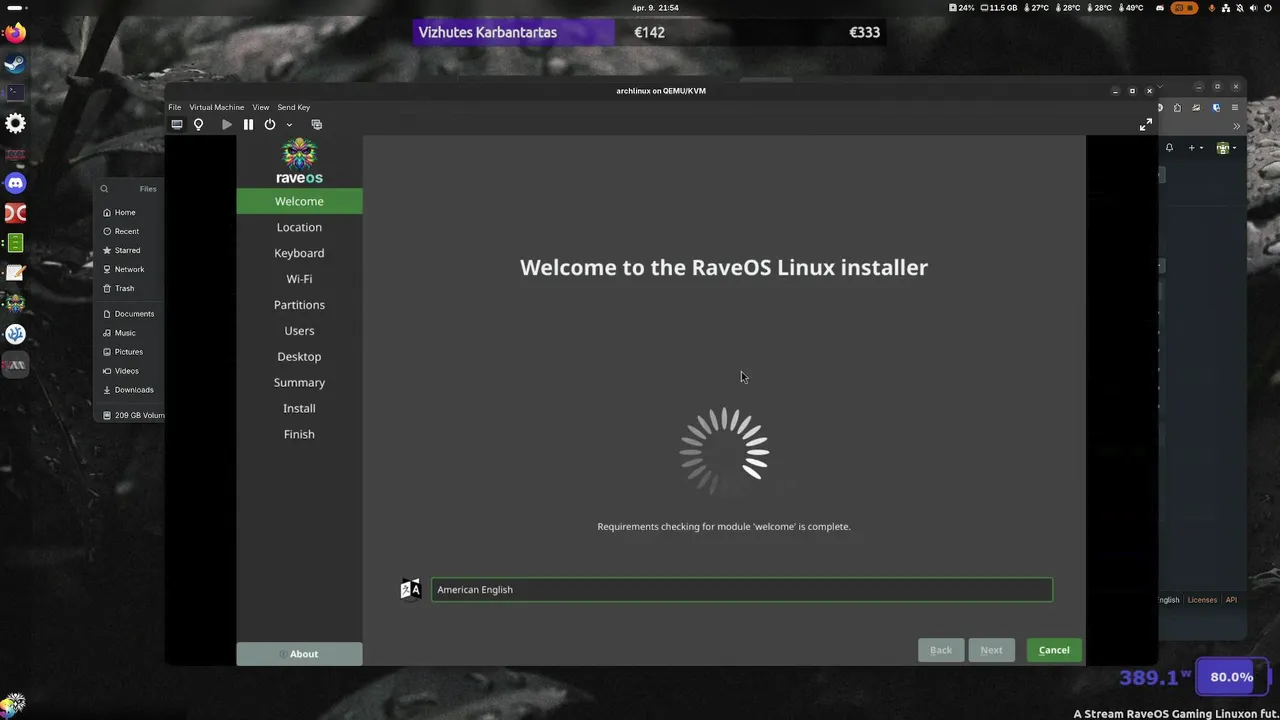Go to the Finish installer step
This screenshot has width=1280, height=720.
pos(299,434)
